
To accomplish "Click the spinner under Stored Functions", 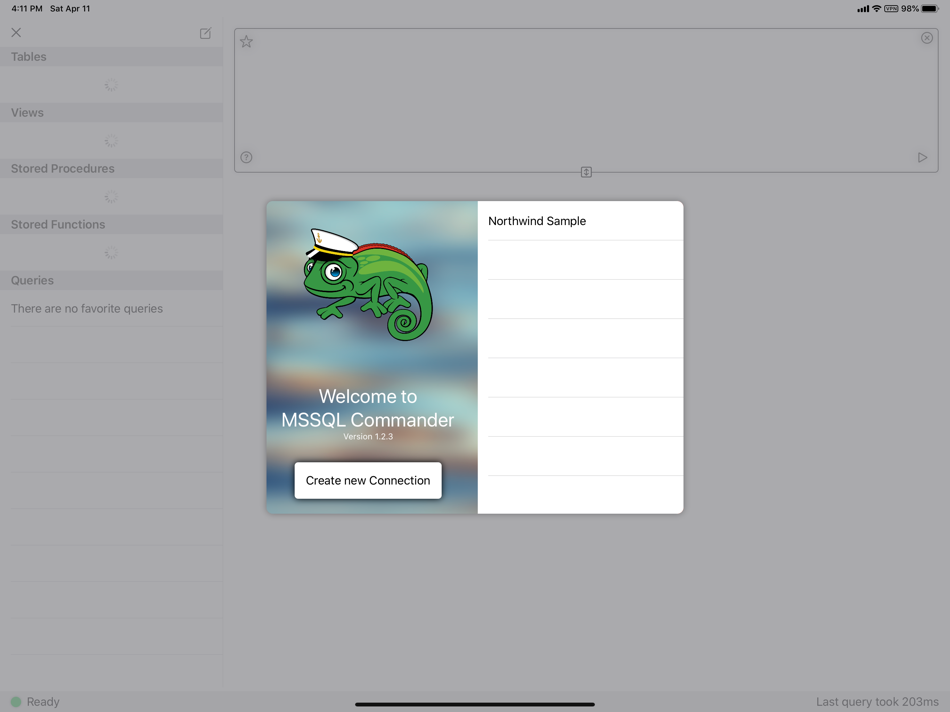I will tap(111, 252).
